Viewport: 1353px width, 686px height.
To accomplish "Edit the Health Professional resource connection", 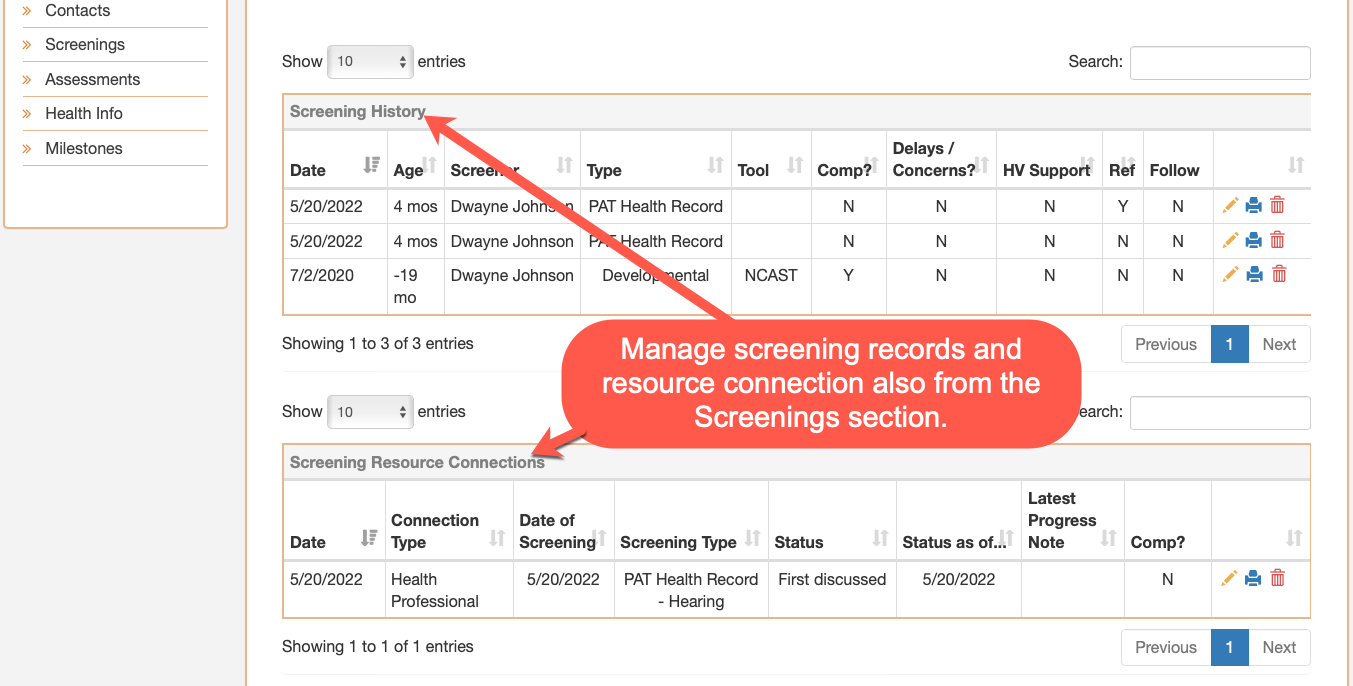I will [1230, 578].
